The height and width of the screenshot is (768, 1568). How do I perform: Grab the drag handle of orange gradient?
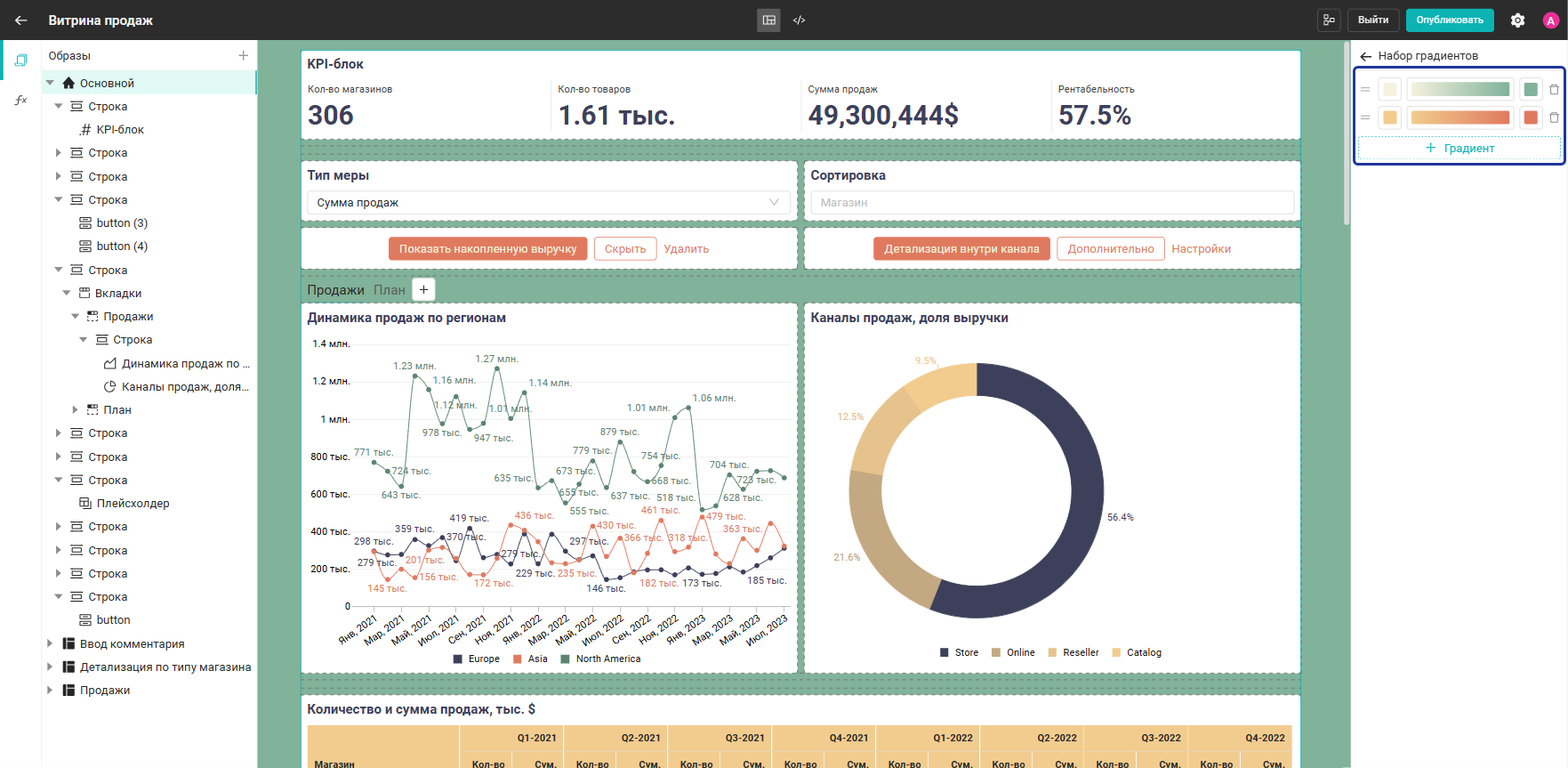(1365, 117)
